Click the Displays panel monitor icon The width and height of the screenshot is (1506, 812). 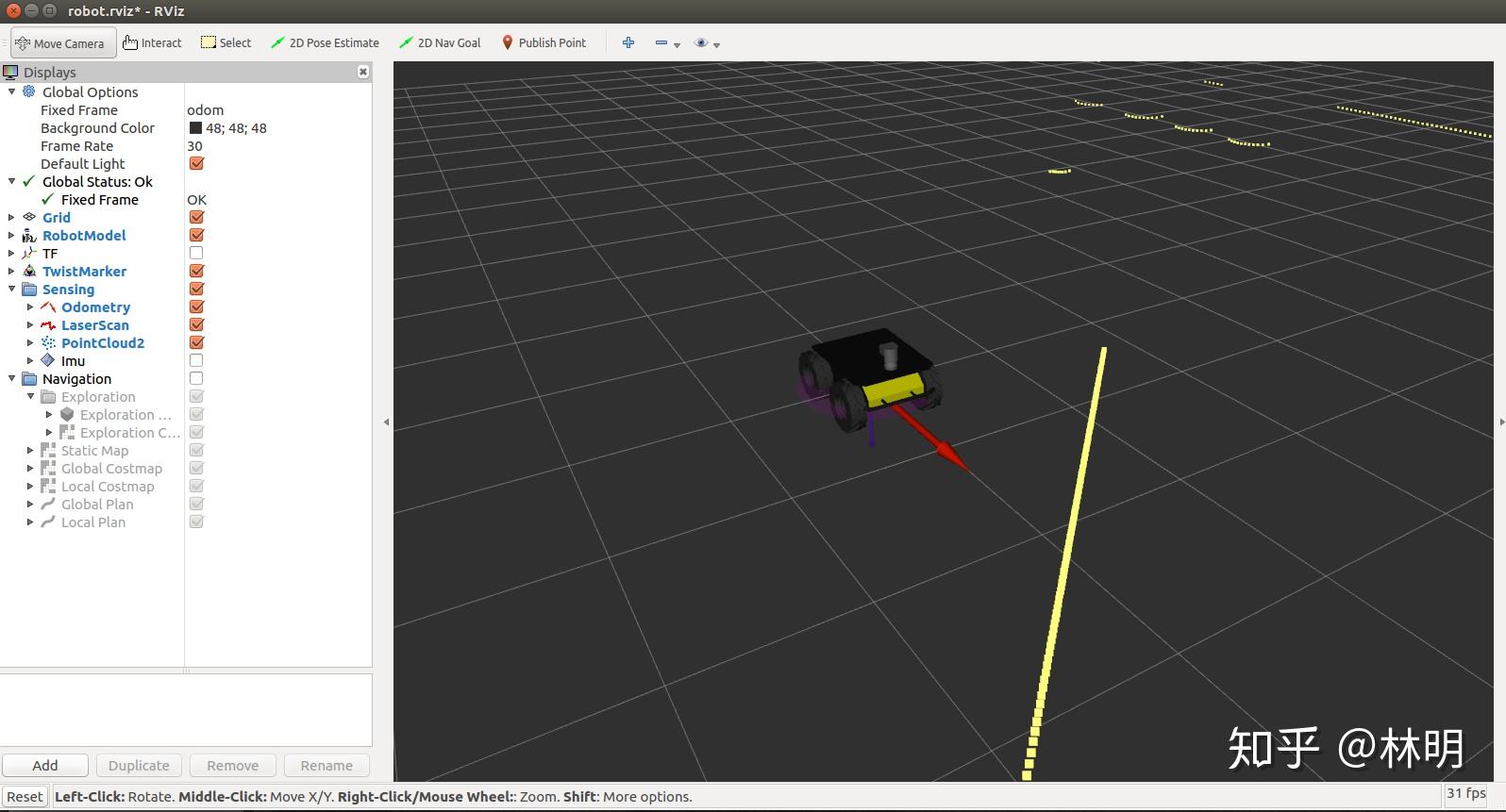pyautogui.click(x=10, y=72)
